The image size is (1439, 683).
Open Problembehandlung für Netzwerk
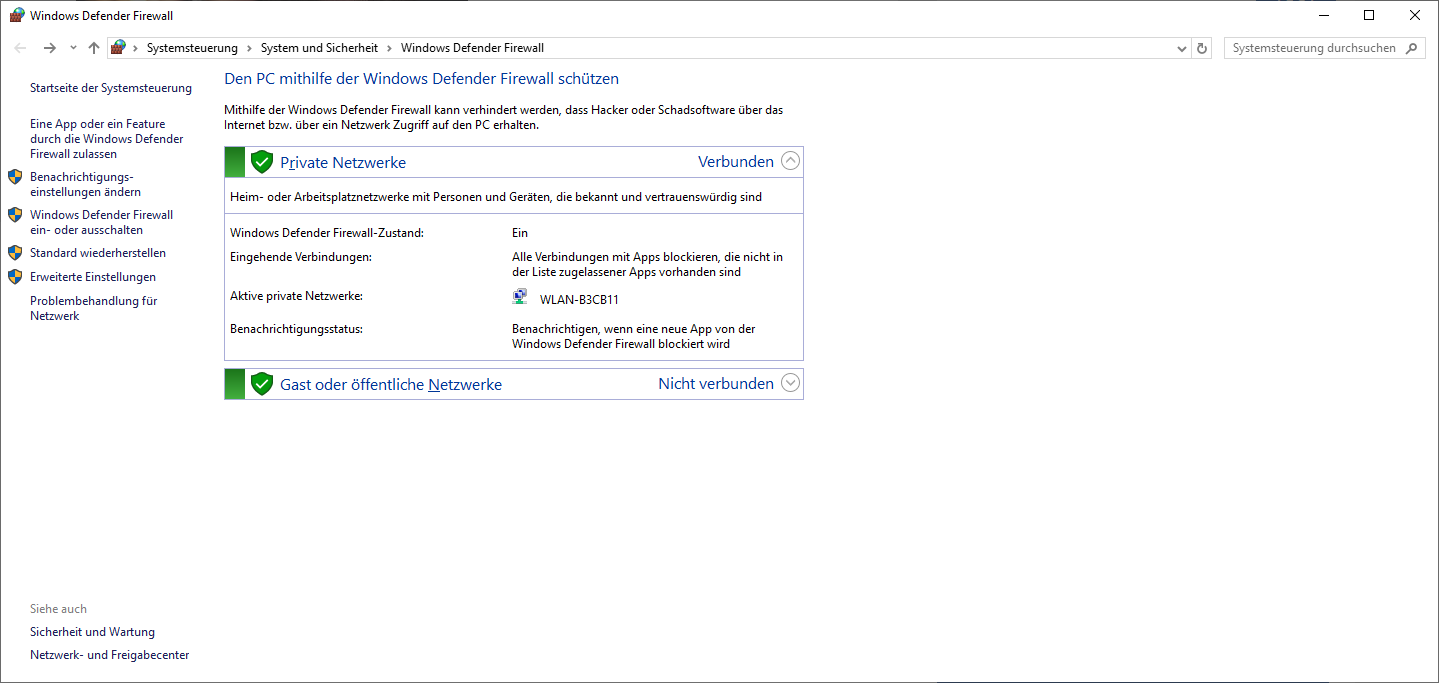click(94, 308)
